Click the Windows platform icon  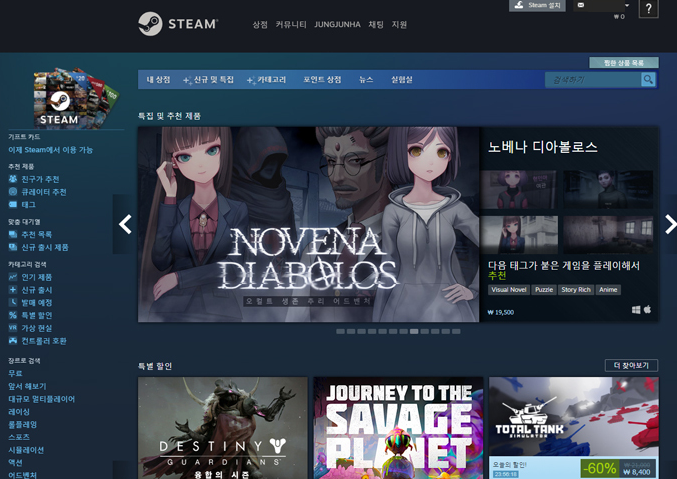(636, 310)
